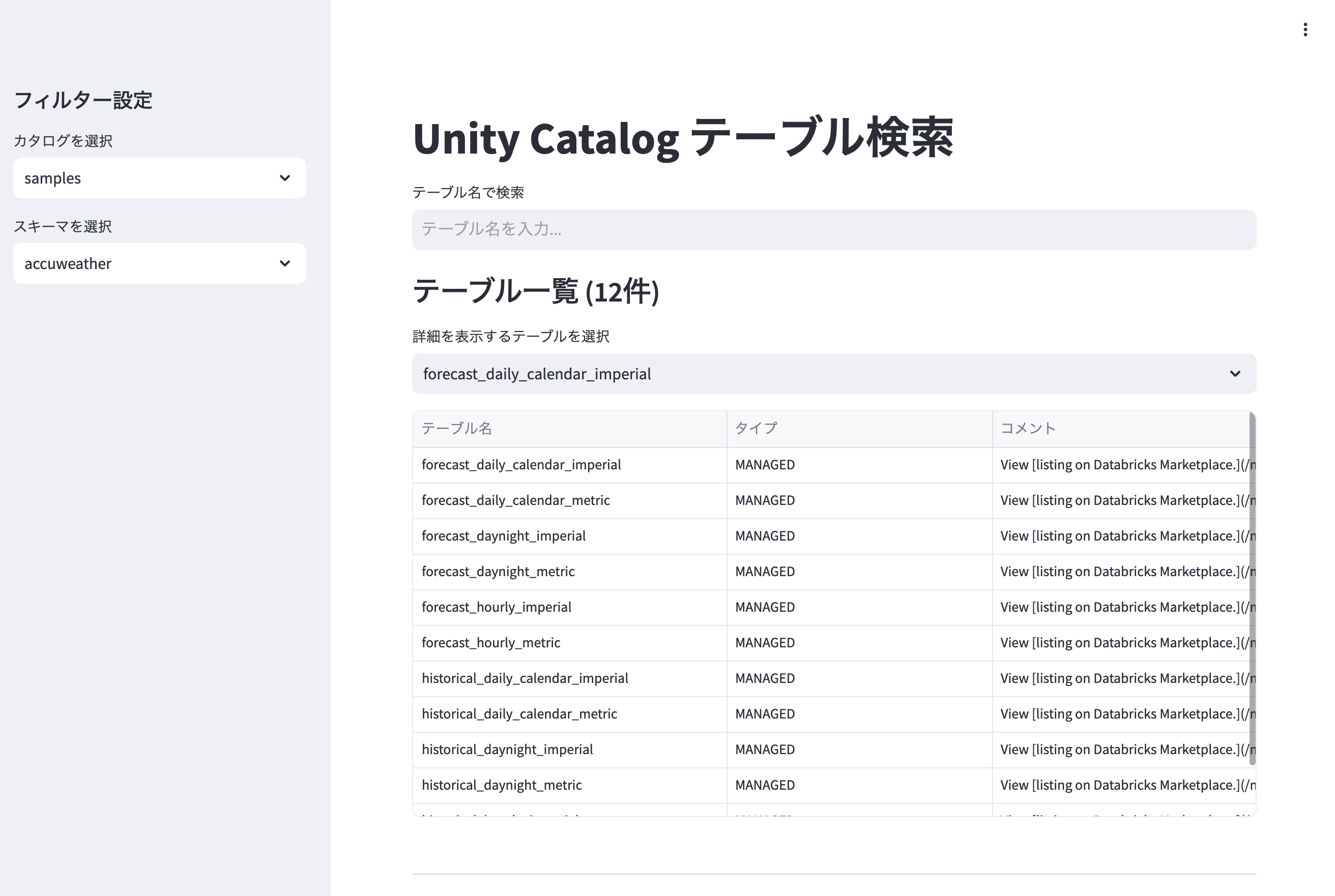Open the schema selection dropdown showing accuweather

pos(160,263)
